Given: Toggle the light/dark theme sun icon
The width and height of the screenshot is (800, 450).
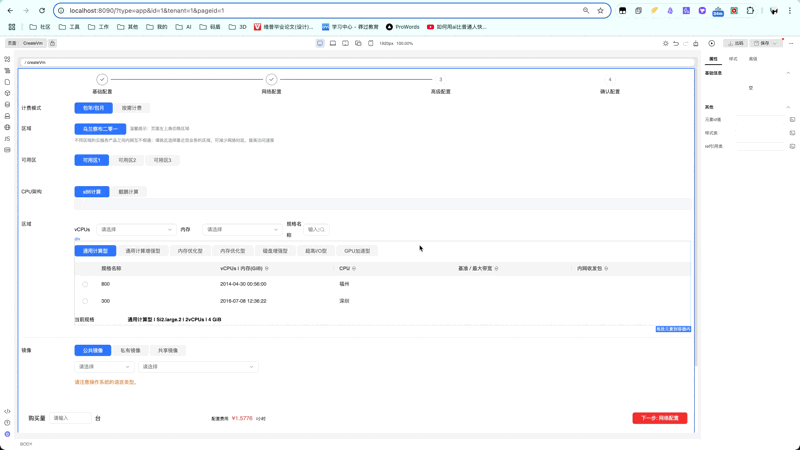Looking at the screenshot, I should click(665, 43).
